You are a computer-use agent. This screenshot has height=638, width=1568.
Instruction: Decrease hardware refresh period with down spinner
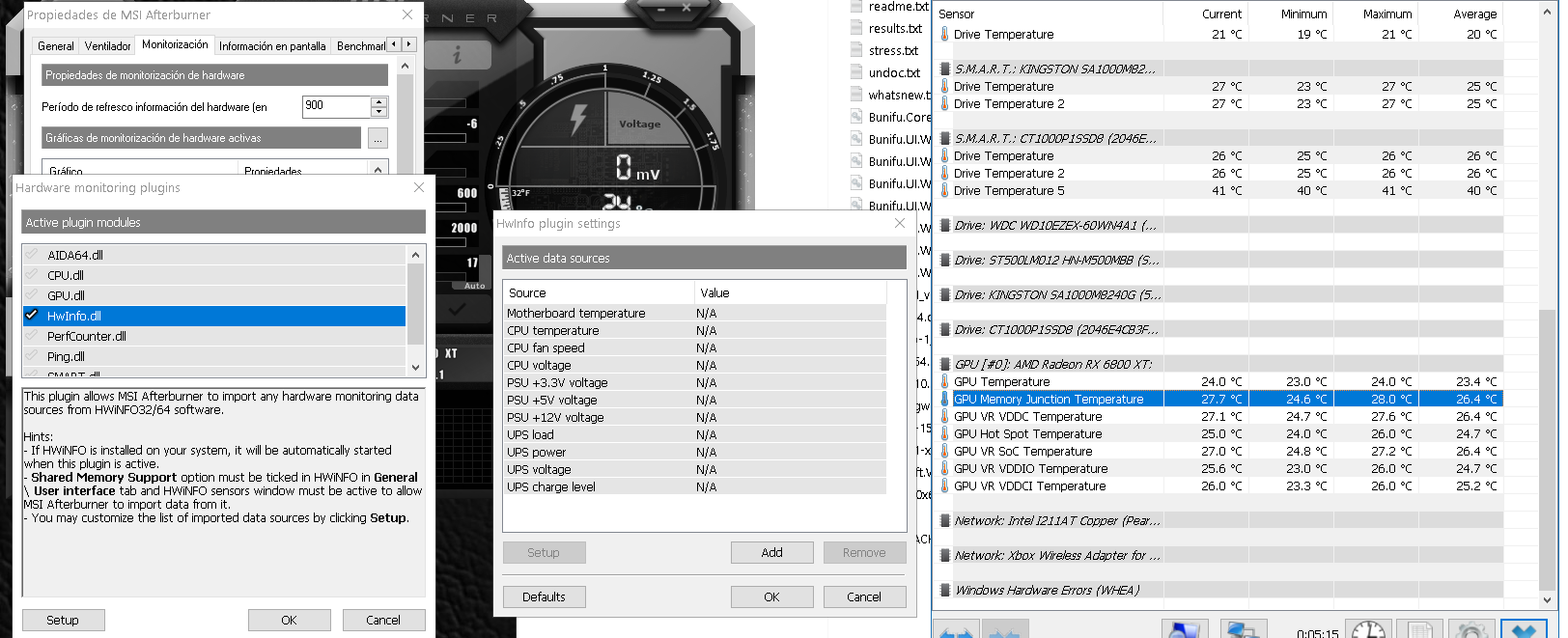tap(379, 111)
